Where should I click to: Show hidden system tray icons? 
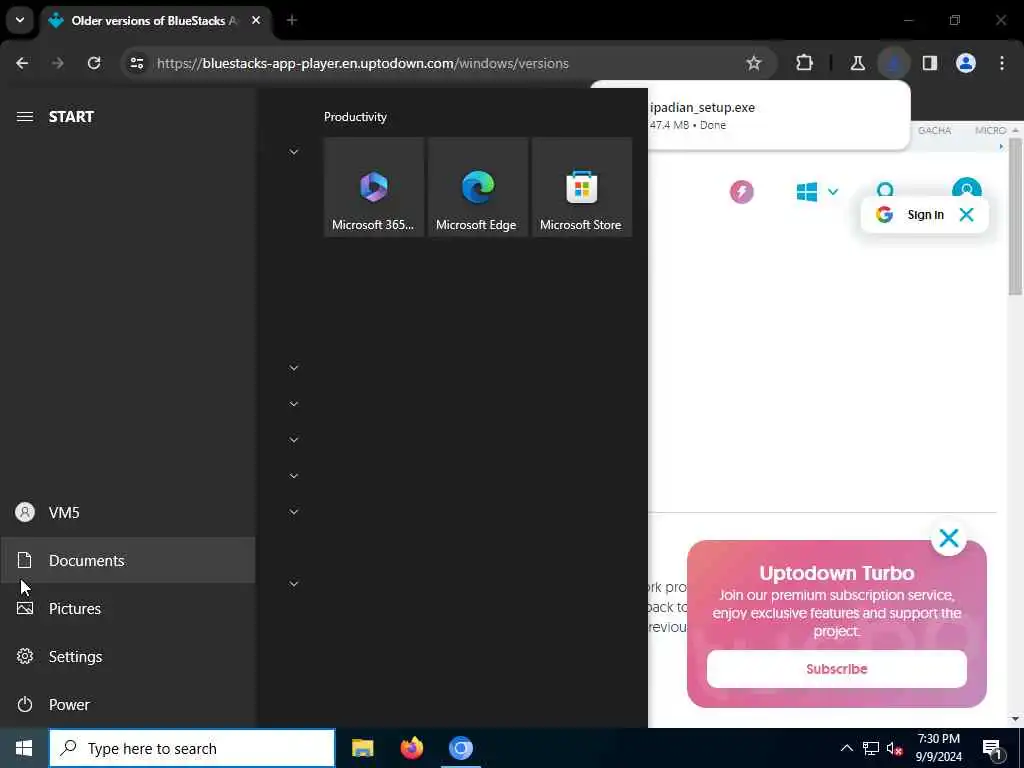846,748
